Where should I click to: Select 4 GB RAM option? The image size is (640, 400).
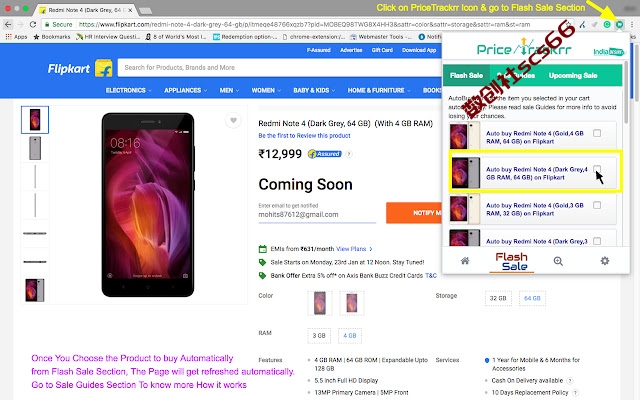coord(349,336)
